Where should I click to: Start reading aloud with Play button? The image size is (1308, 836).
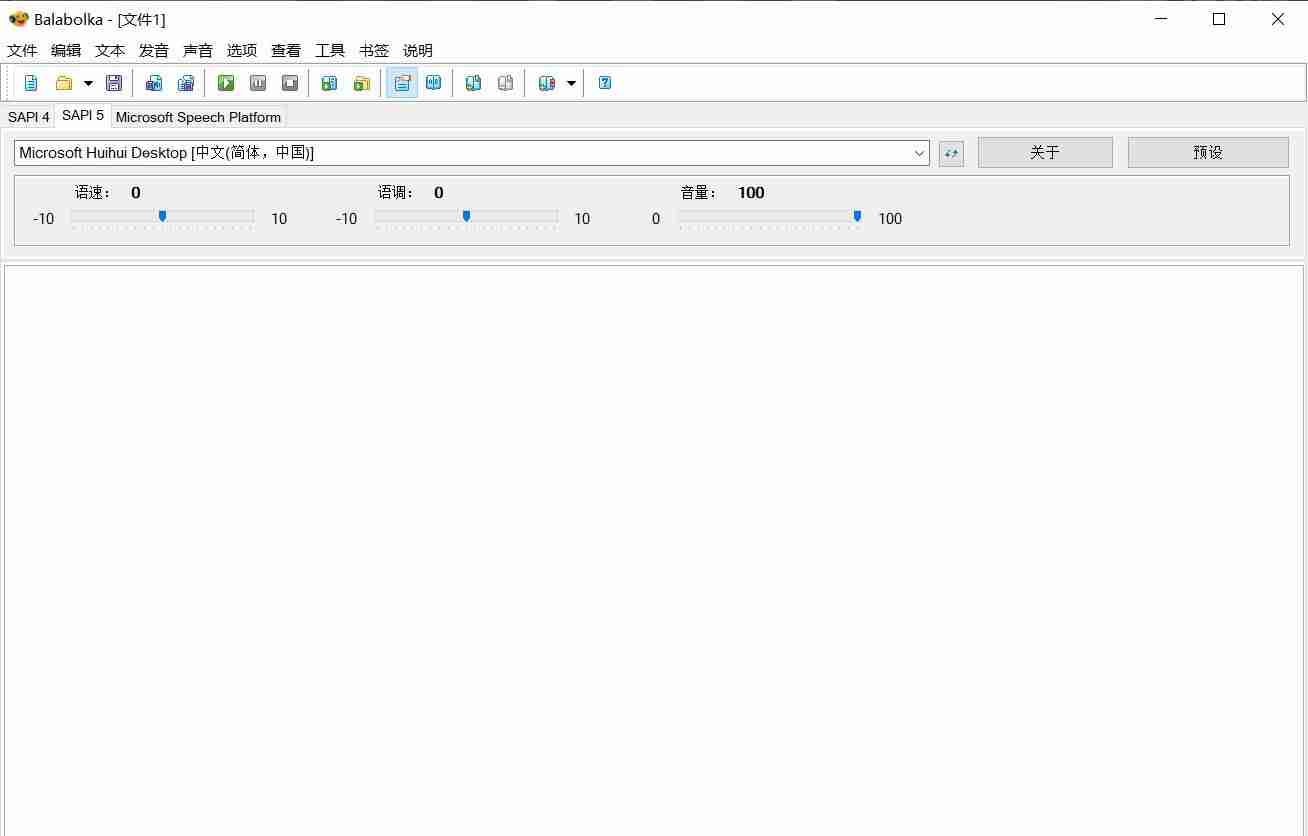click(x=226, y=83)
